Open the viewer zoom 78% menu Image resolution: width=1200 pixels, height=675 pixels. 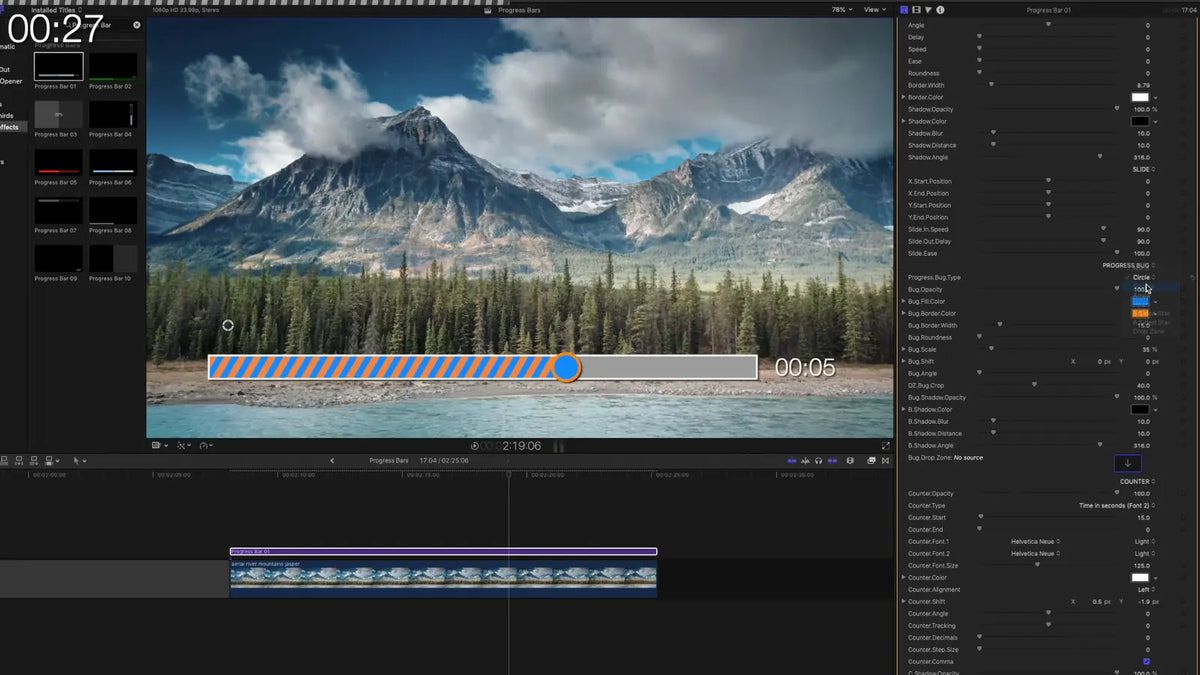click(x=842, y=10)
